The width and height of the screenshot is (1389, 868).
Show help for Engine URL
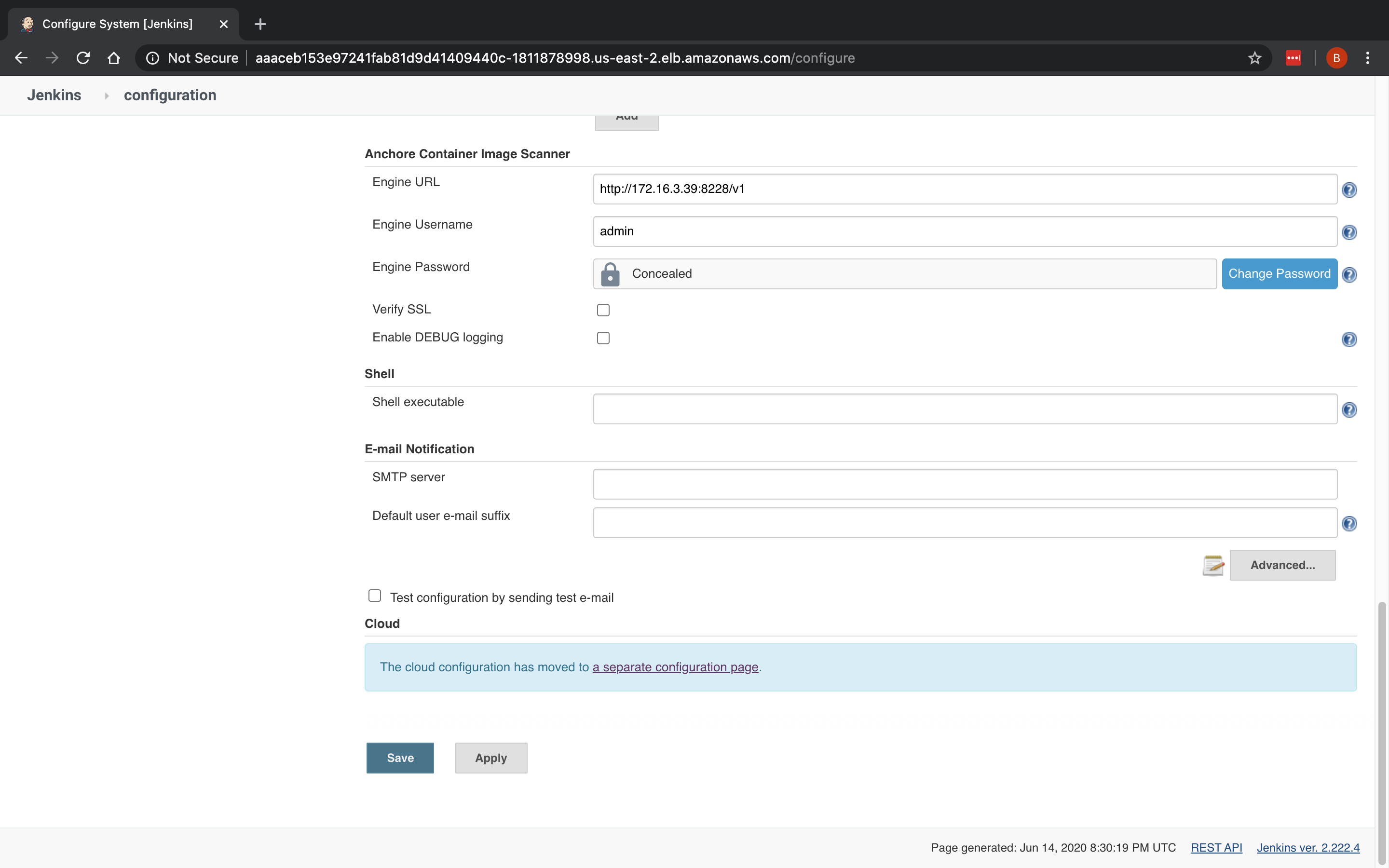pos(1349,190)
